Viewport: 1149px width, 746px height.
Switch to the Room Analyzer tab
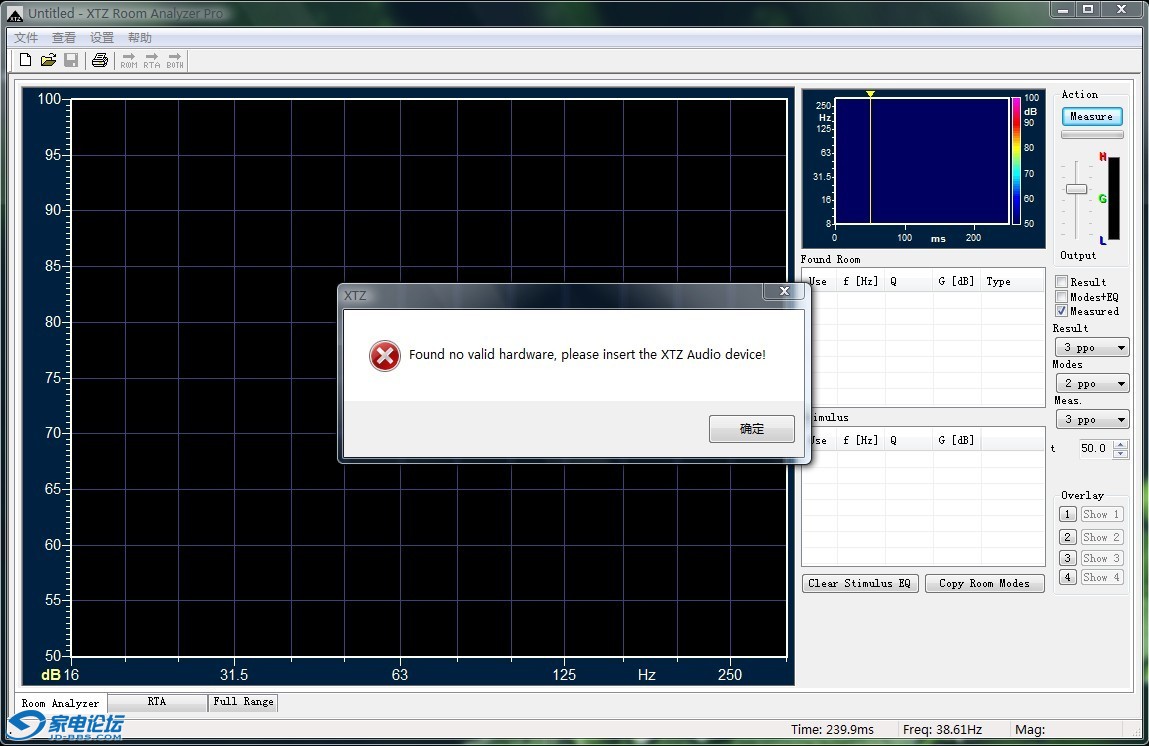pyautogui.click(x=60, y=703)
